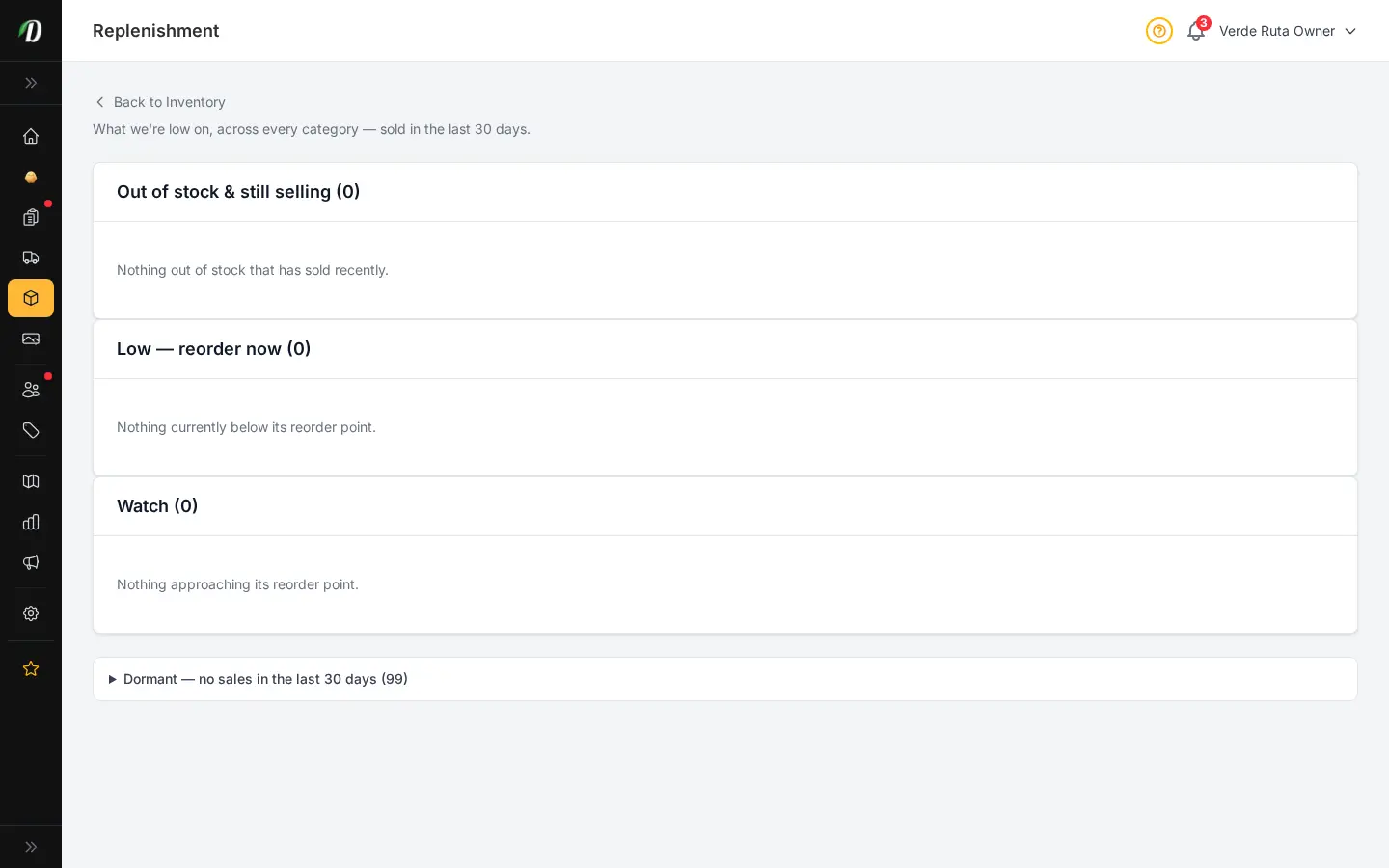Click the megaphone marketing icon
Viewport: 1389px width, 868px height.
(31, 562)
